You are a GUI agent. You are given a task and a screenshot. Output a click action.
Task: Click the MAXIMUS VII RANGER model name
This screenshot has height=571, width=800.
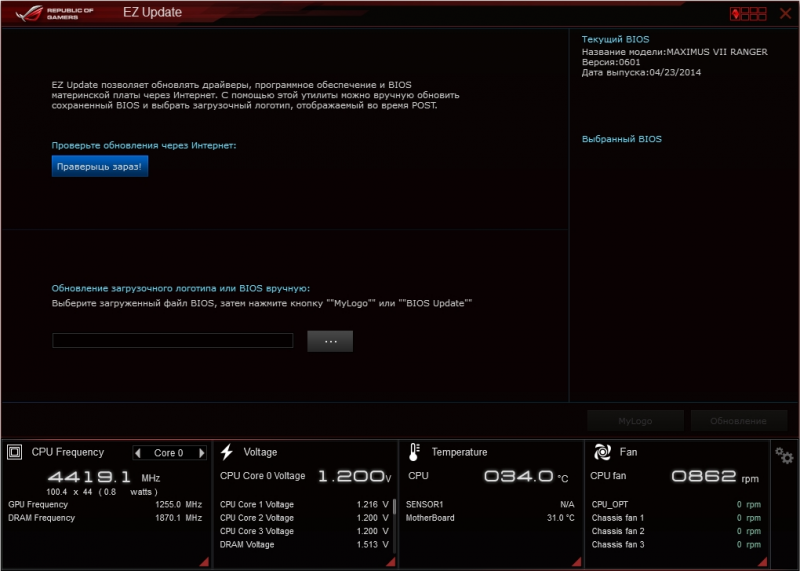717,52
